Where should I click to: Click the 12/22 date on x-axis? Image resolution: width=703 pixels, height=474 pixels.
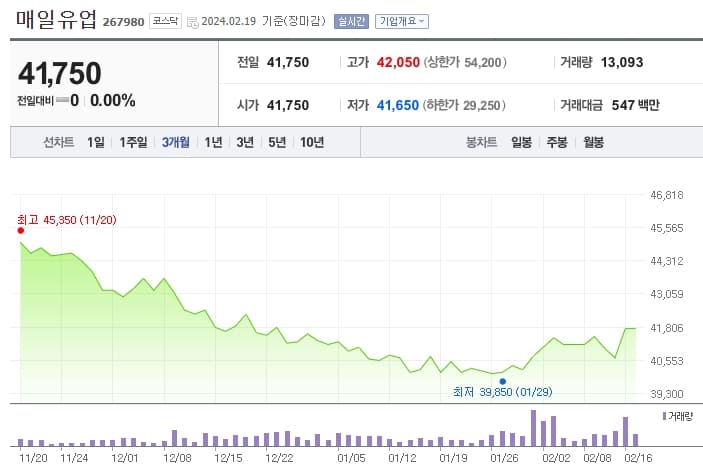pos(279,458)
